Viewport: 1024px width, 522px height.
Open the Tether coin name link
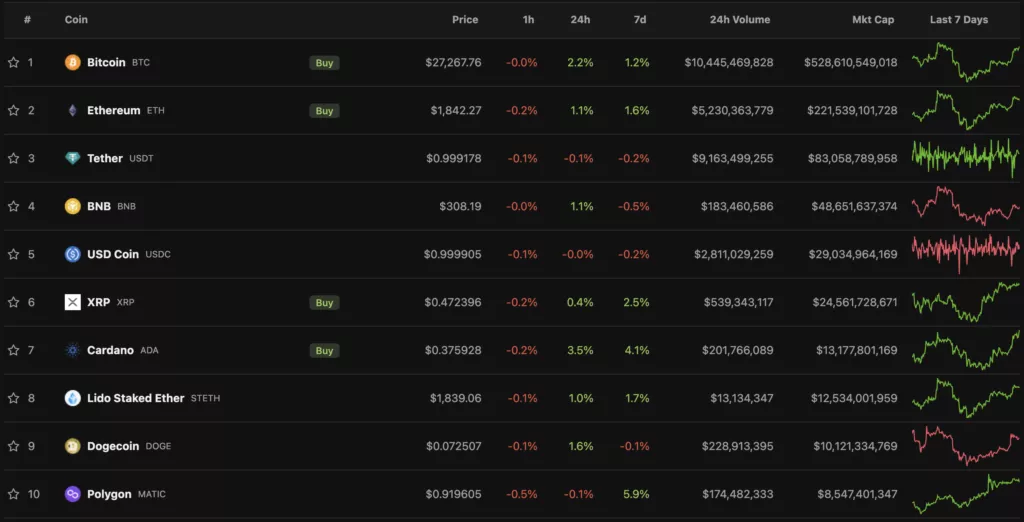click(x=104, y=158)
